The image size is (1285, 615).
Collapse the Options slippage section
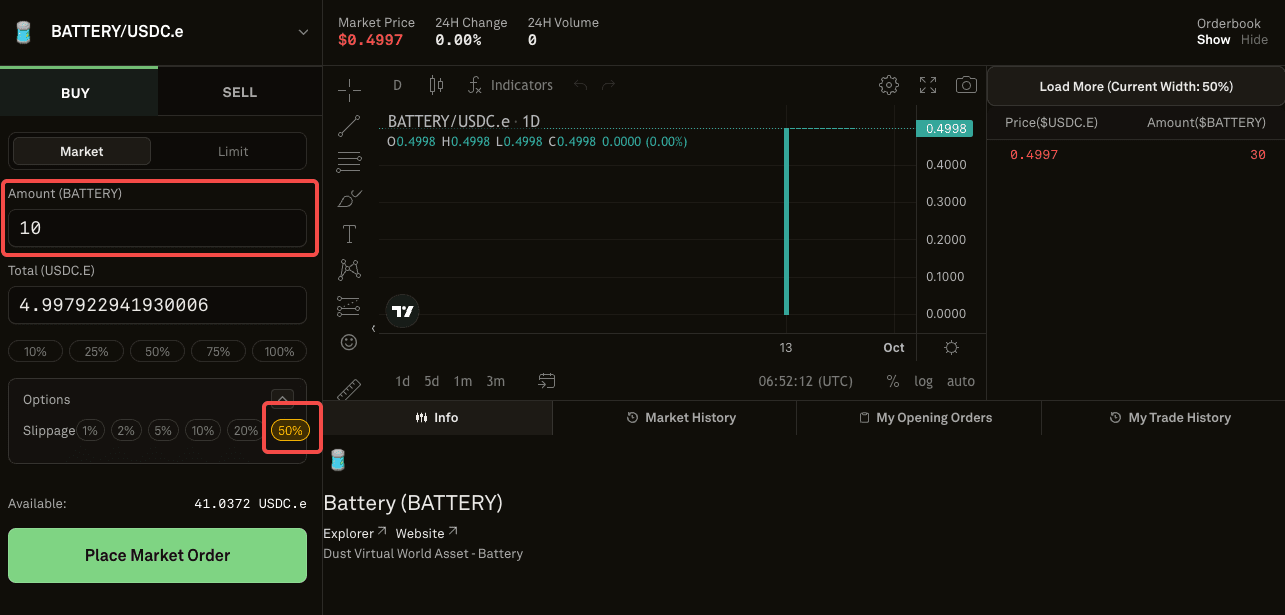[x=282, y=398]
